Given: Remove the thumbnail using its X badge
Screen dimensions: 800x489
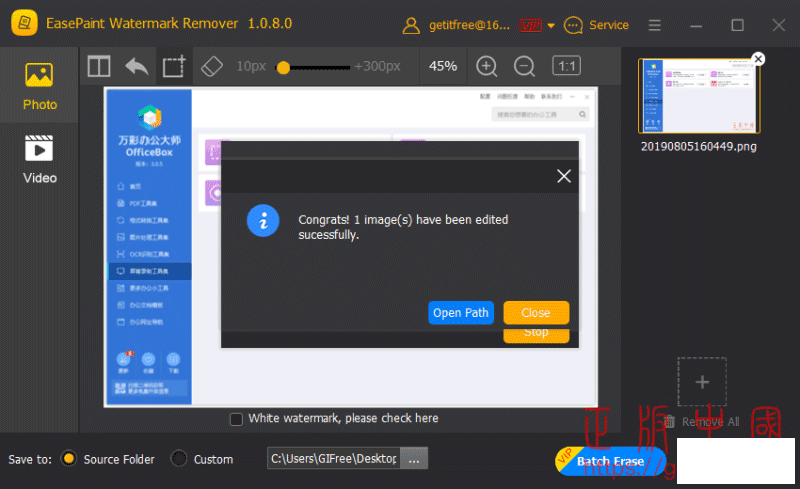Looking at the screenshot, I should (x=759, y=59).
